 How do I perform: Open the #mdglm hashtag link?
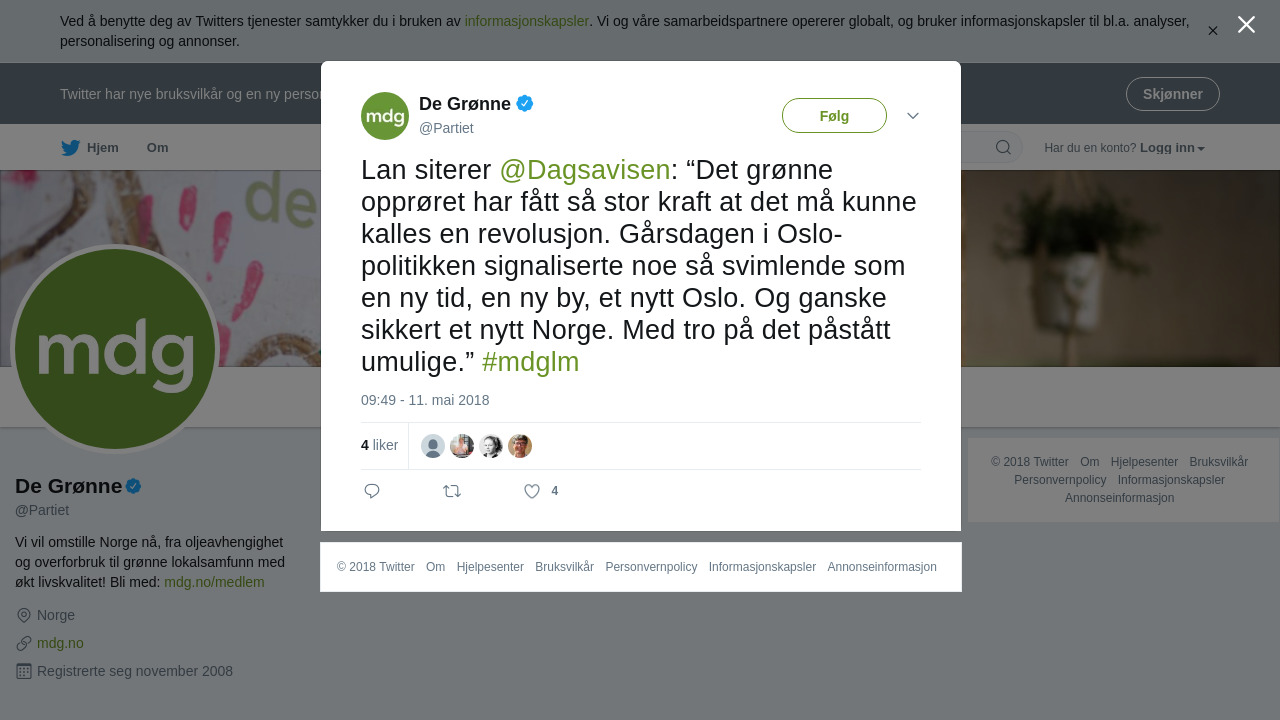tap(531, 362)
